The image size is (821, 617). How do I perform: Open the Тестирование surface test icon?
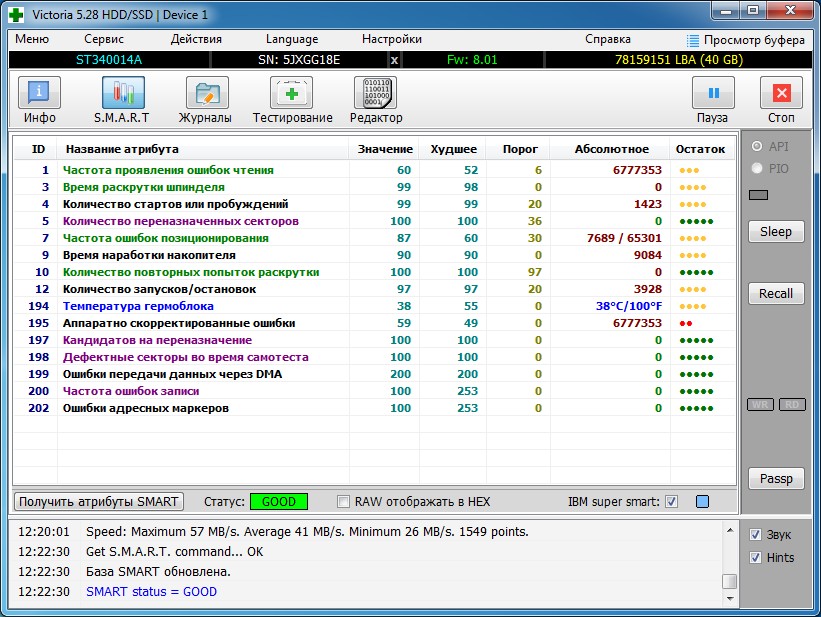pos(291,93)
